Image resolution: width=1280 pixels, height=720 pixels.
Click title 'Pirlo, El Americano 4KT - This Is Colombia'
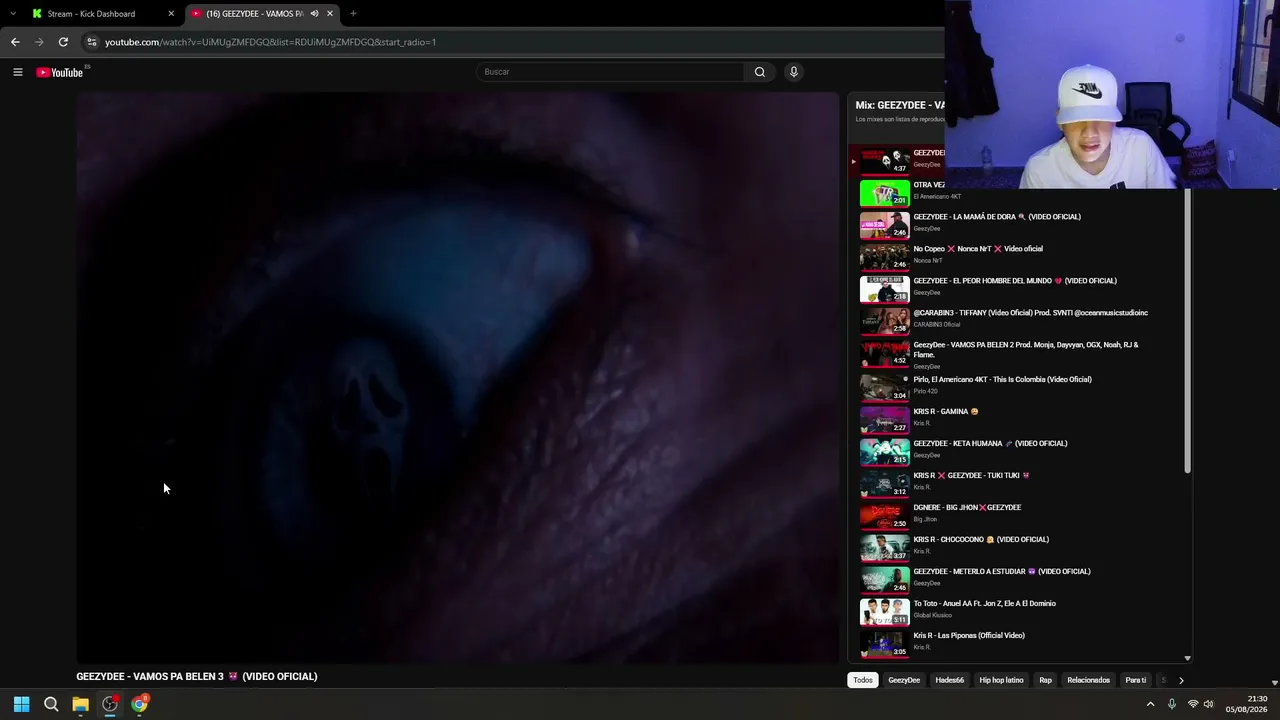coord(1002,380)
